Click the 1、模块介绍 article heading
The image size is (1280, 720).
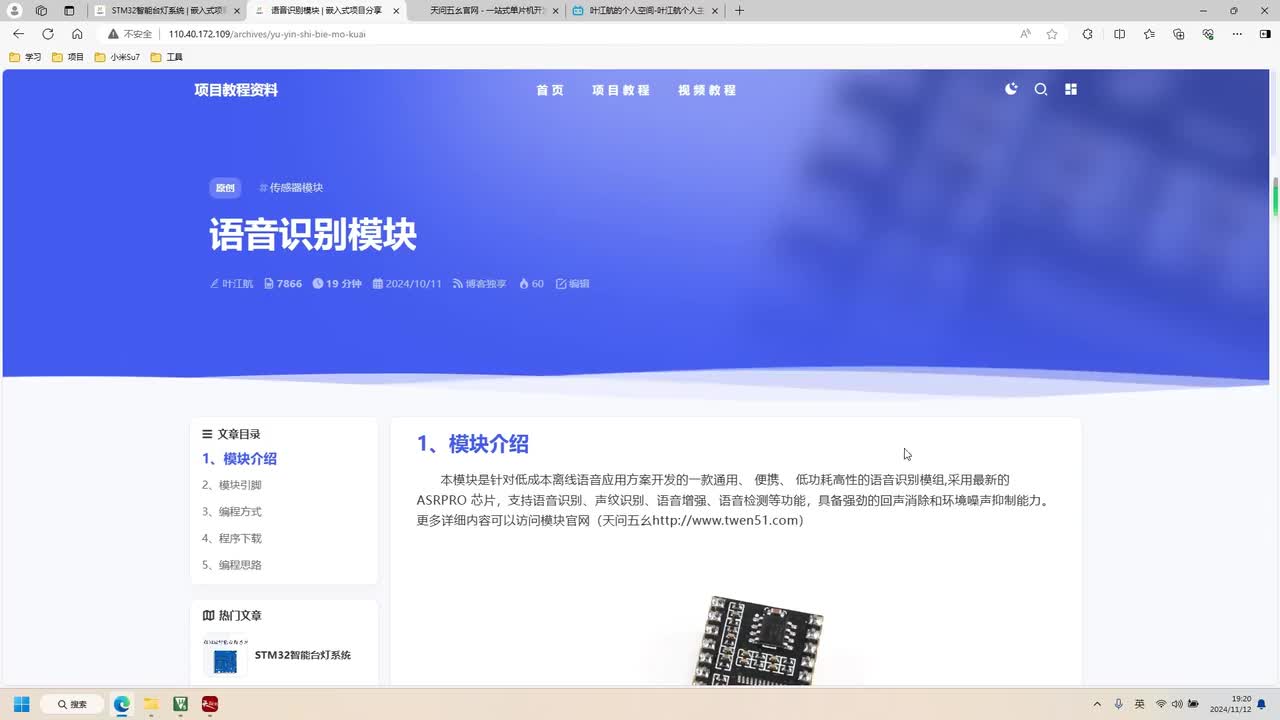(x=473, y=444)
